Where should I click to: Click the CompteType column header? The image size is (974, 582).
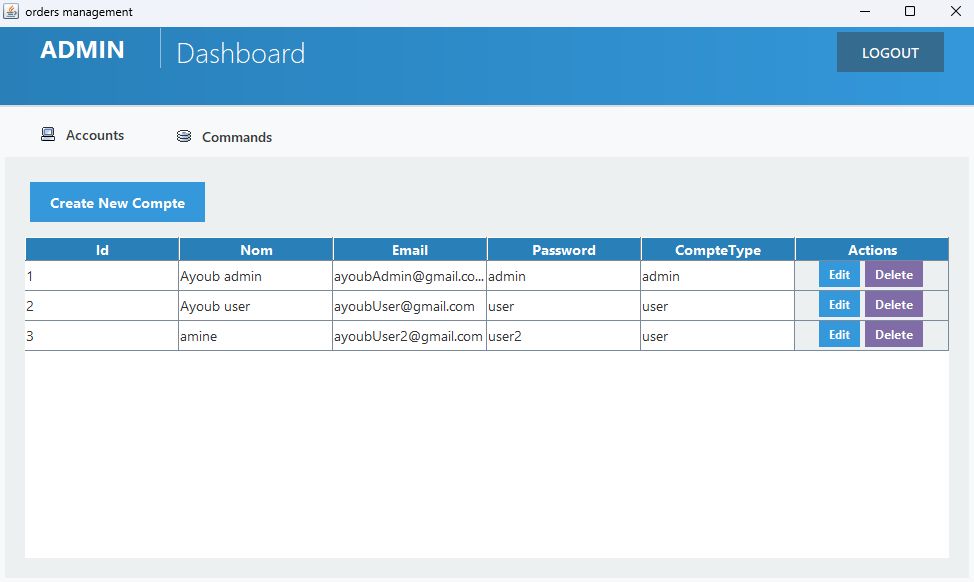(718, 250)
